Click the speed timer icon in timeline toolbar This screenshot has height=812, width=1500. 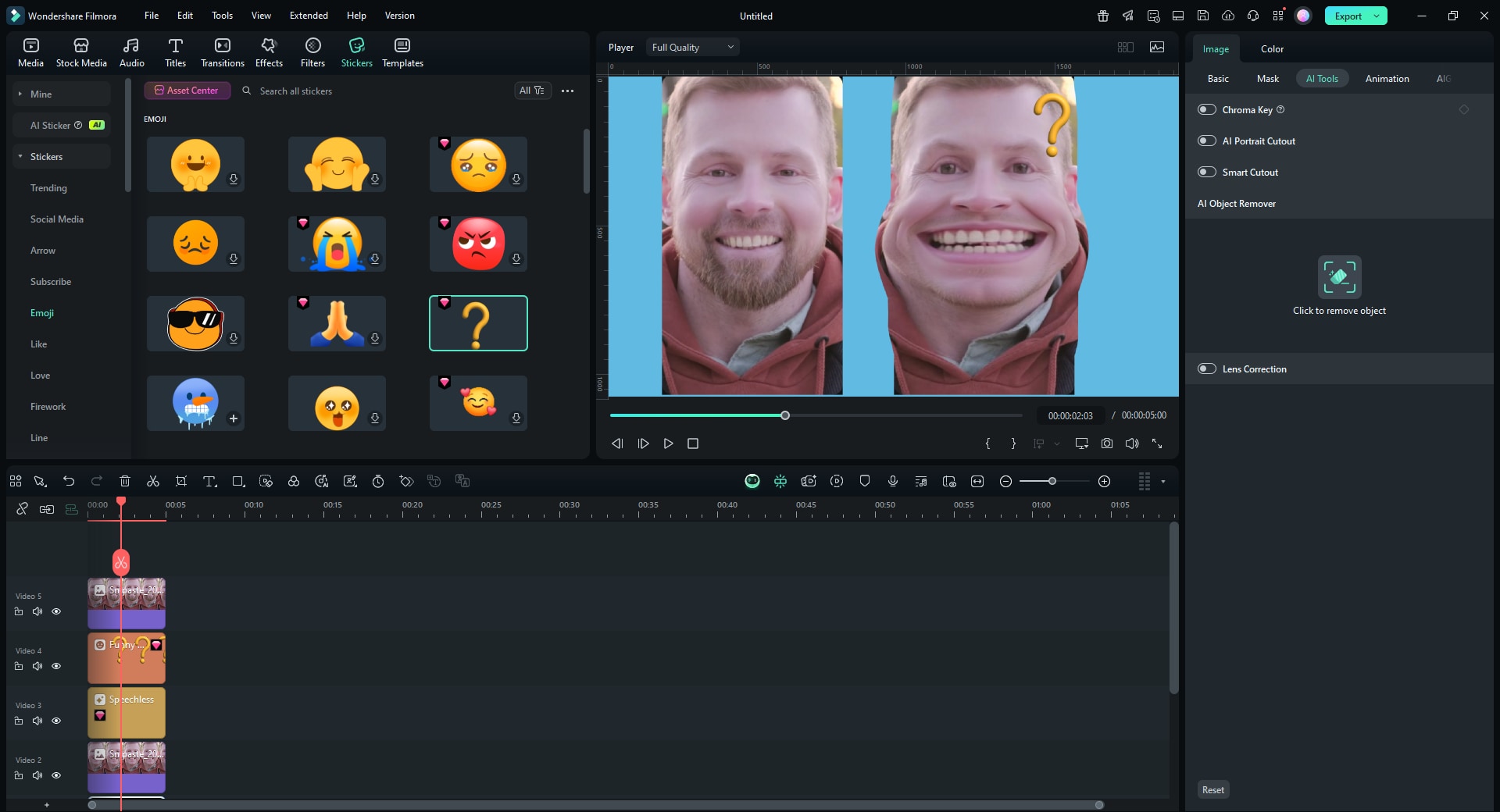coord(378,481)
